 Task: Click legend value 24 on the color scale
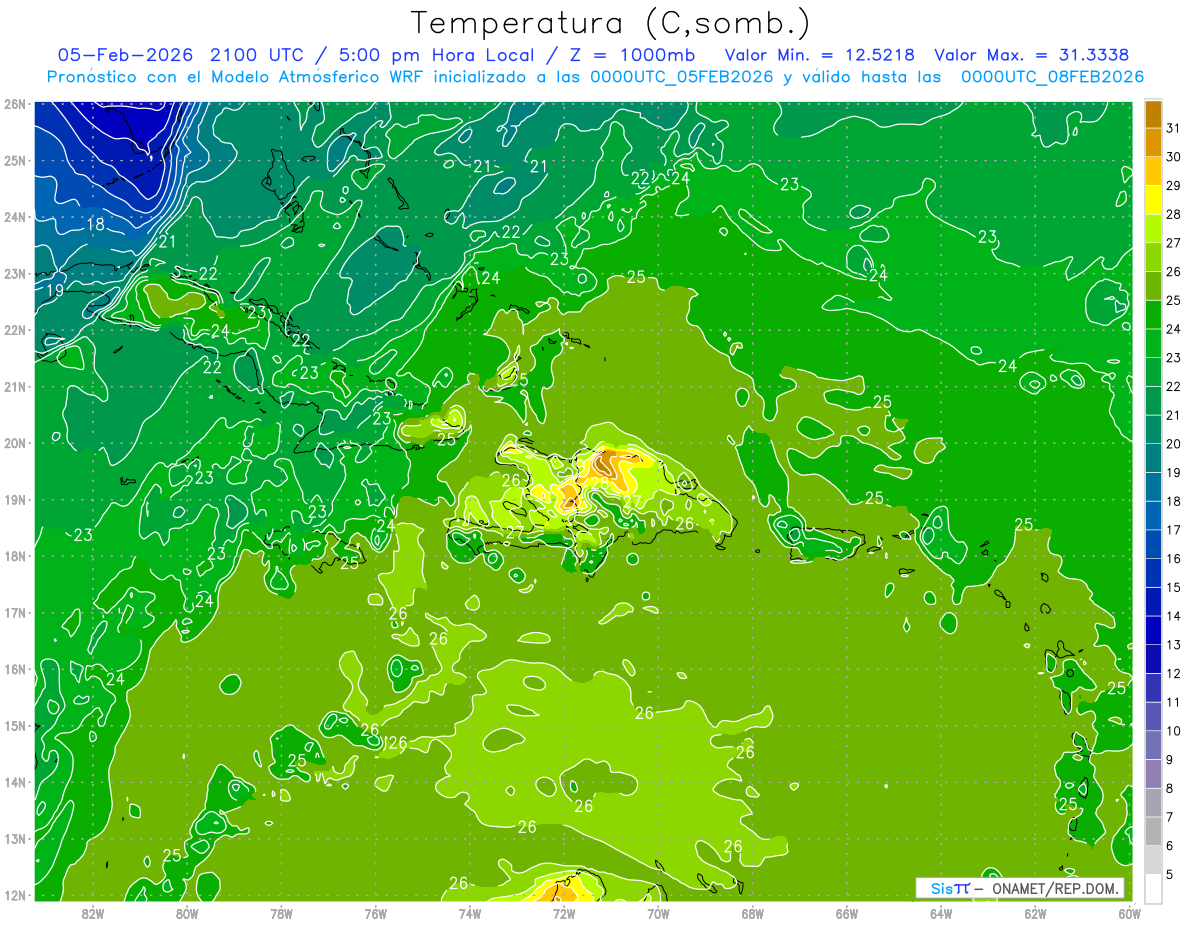click(1173, 329)
